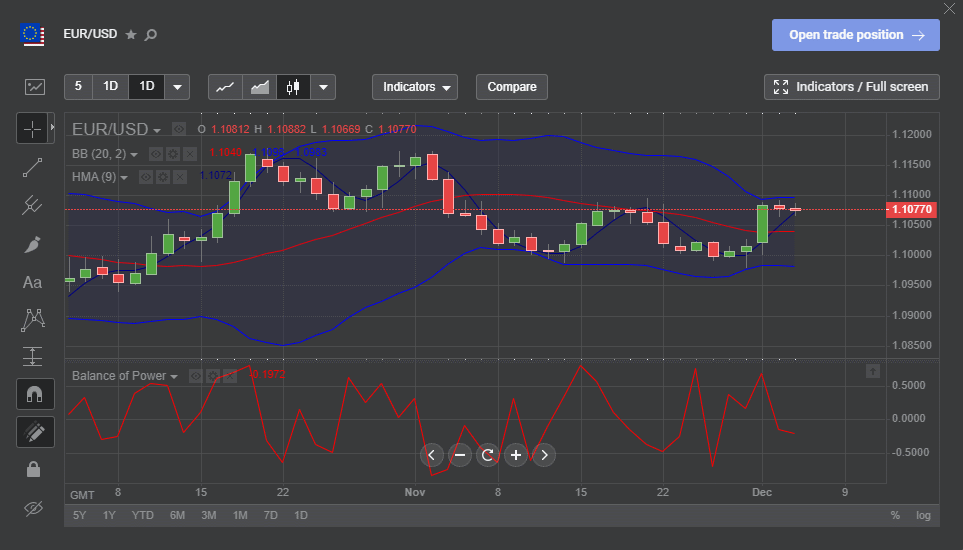
Task: Select the trend line drawing tool
Action: pos(32,167)
